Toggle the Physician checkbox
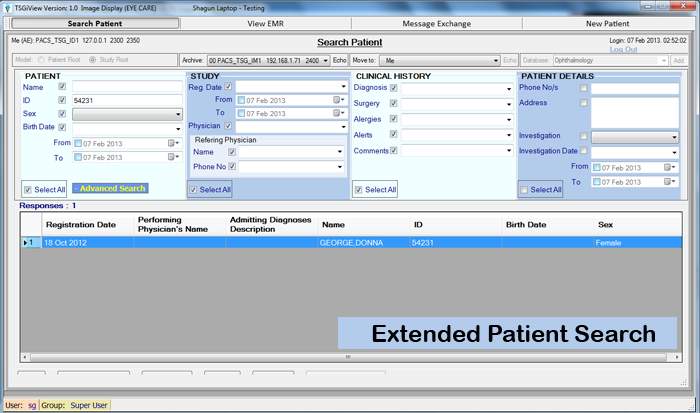Viewport: 700px width, 413px height. [228, 126]
